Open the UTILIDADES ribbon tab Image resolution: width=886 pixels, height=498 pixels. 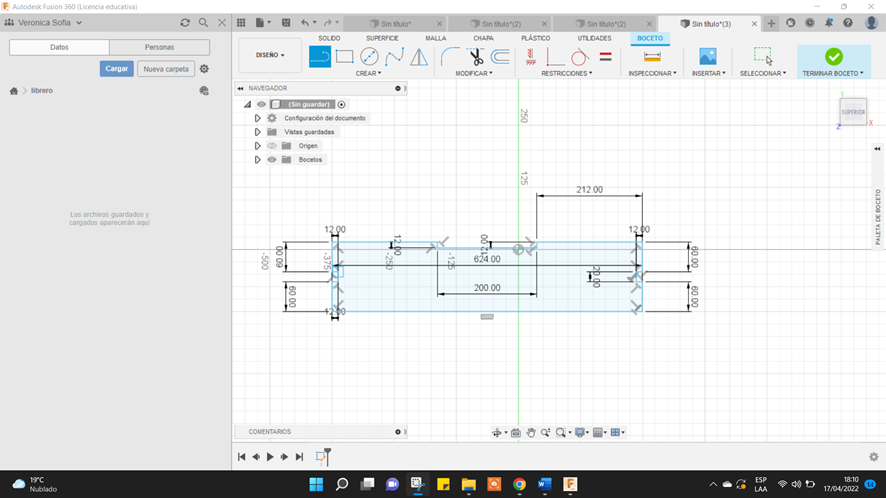594,38
